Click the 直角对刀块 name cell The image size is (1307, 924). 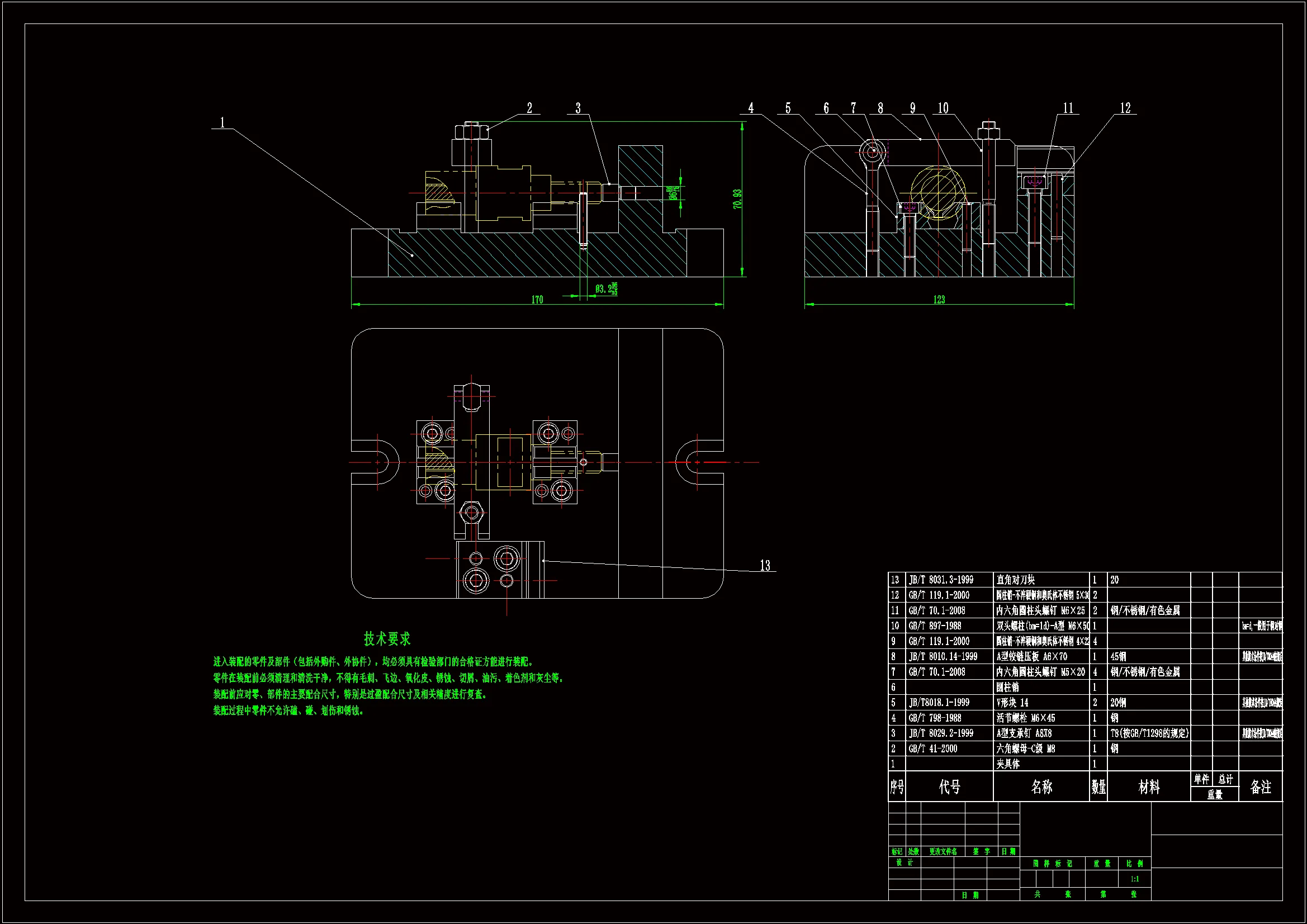tap(1016, 580)
